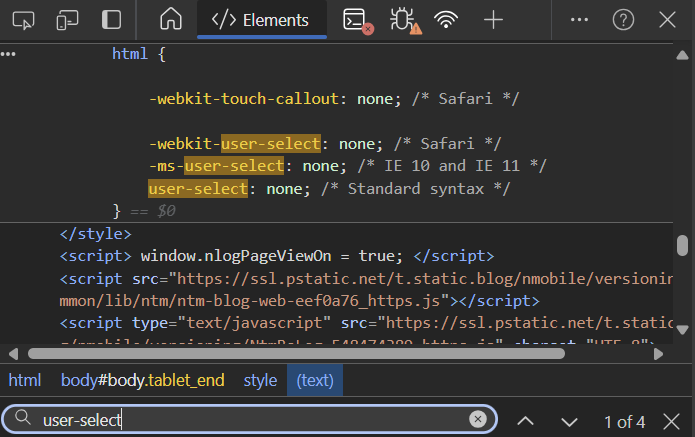
Task: Click the vertical scrollbar up arrow
Action: (682, 55)
